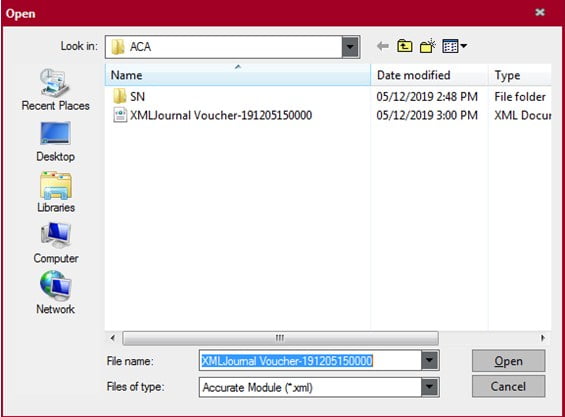Open Recent Places in the sidebar
This screenshot has height=417, width=565.
coord(55,90)
